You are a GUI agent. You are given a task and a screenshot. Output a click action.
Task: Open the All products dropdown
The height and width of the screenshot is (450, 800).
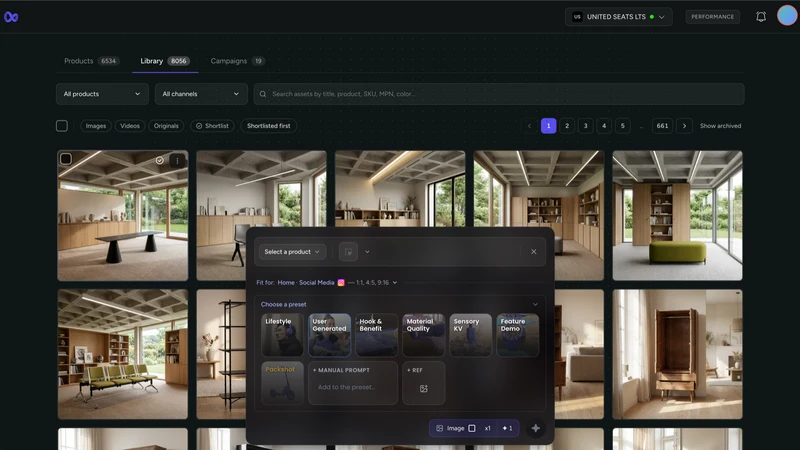point(102,94)
